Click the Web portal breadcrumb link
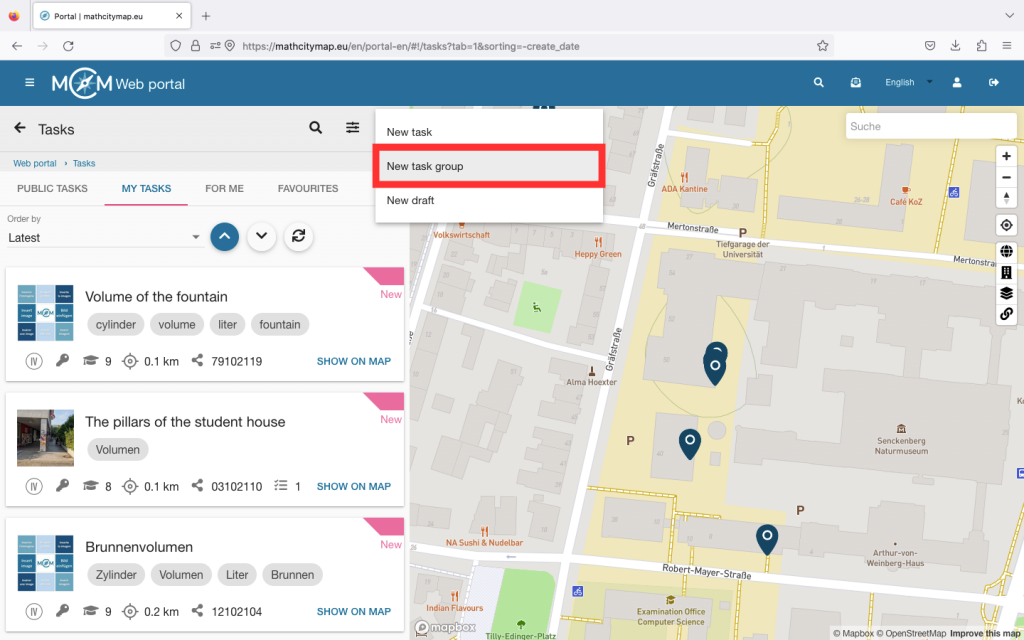Screen dimensions: 1024x640 (35, 163)
